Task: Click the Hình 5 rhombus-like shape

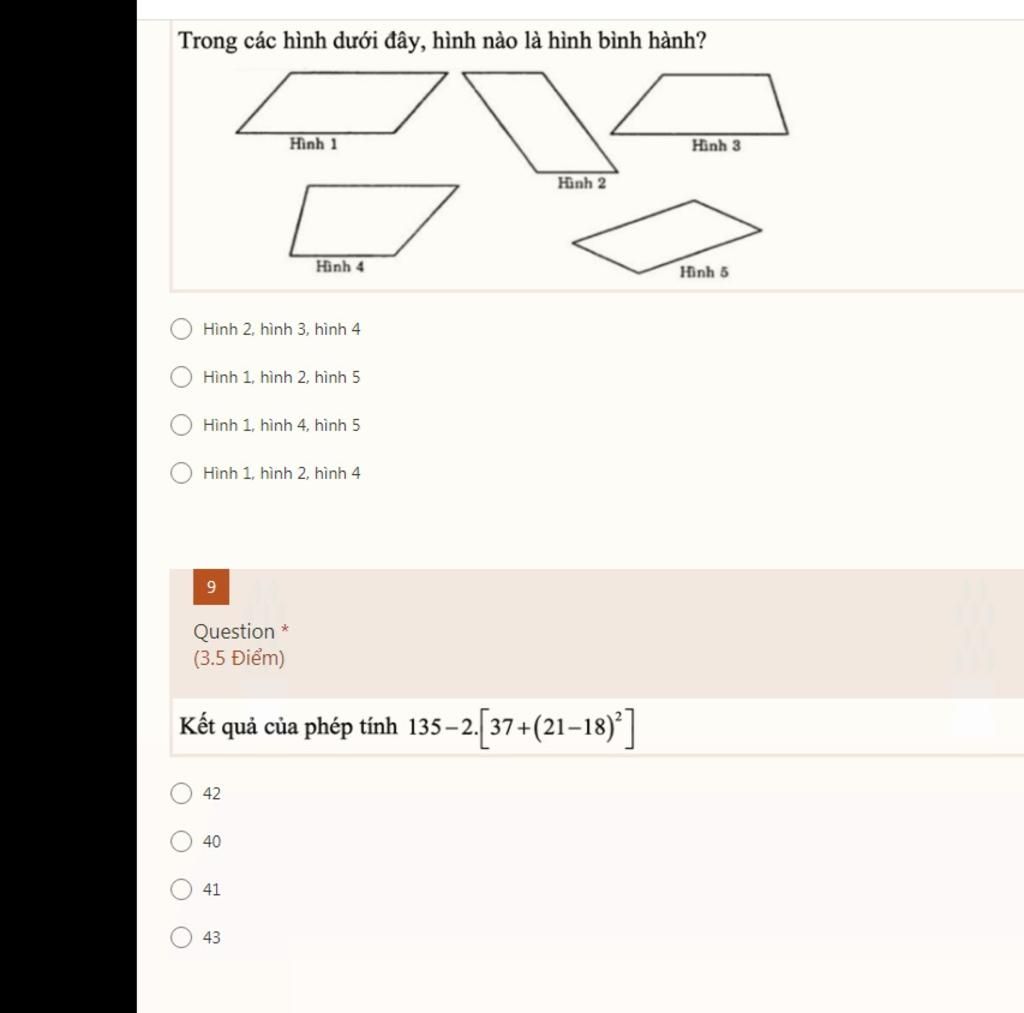Action: [667, 236]
